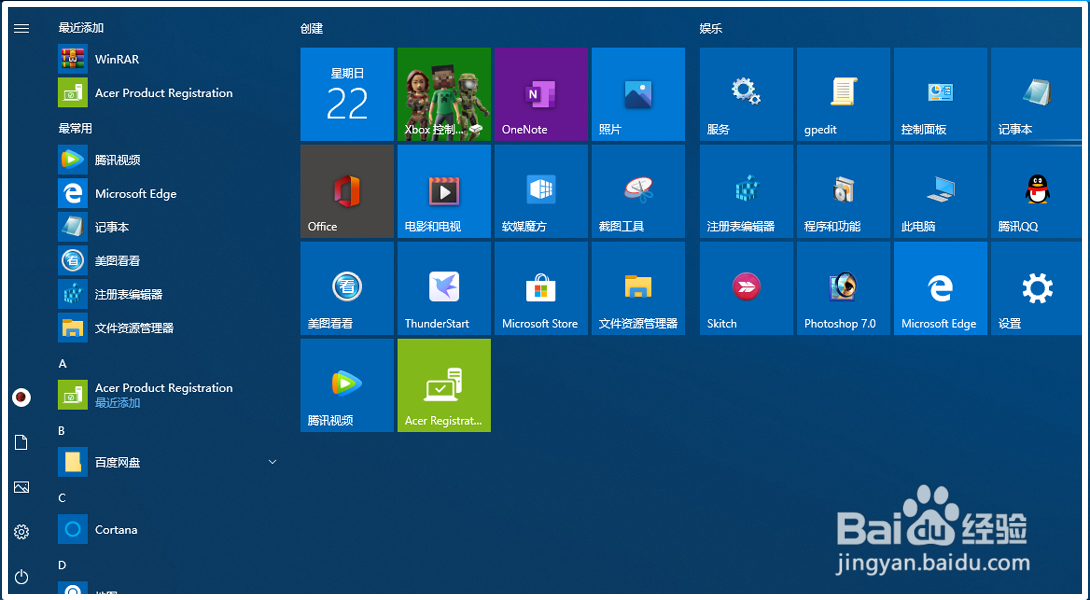Open the hamburger menu in Start sidebar
1090x600 pixels.
pos(22,29)
